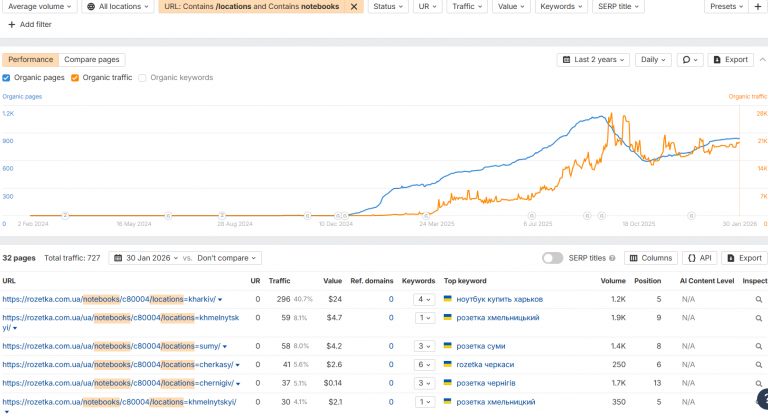Open the ноутбук купить харьков keyword link
This screenshot has height=414, width=768.
tap(500, 299)
